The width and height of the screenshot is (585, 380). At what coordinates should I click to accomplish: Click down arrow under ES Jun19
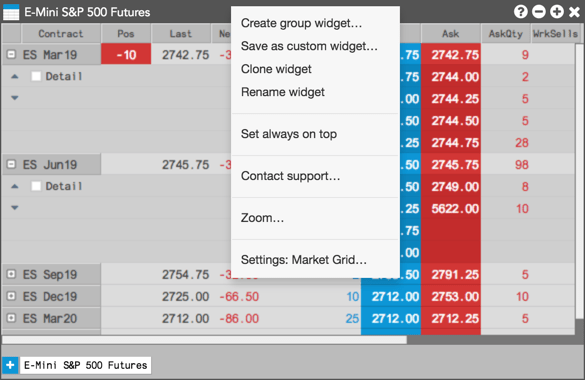(x=15, y=208)
